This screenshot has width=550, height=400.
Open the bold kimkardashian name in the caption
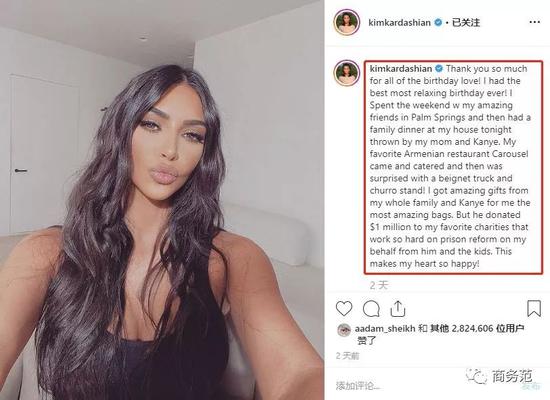(401, 68)
